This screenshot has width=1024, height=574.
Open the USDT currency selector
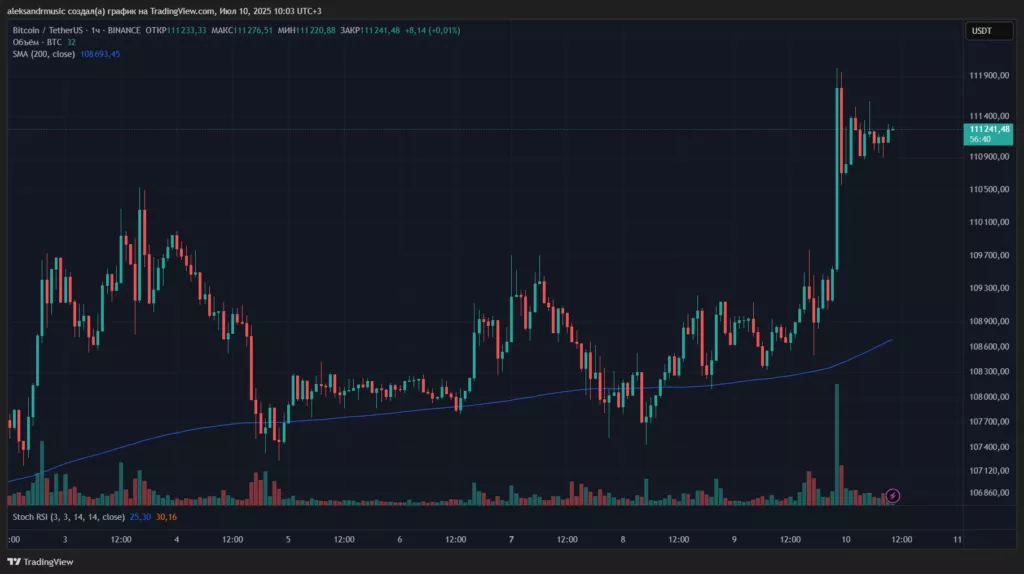[x=989, y=31]
